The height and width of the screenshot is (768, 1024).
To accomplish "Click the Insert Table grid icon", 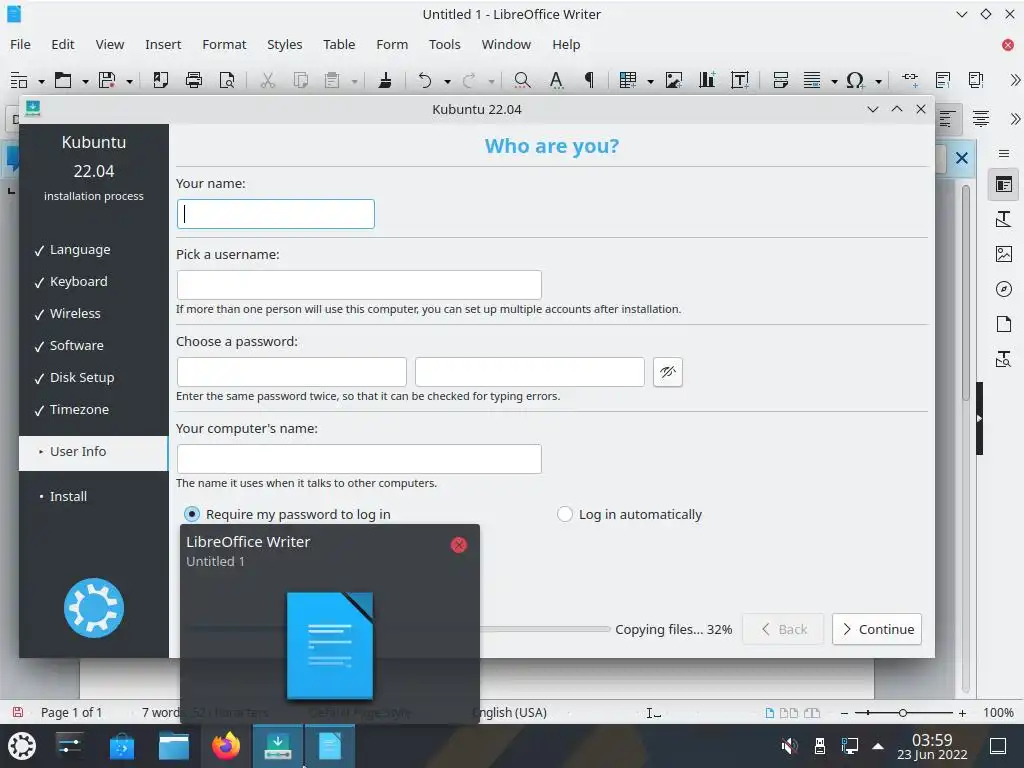I will tap(628, 80).
